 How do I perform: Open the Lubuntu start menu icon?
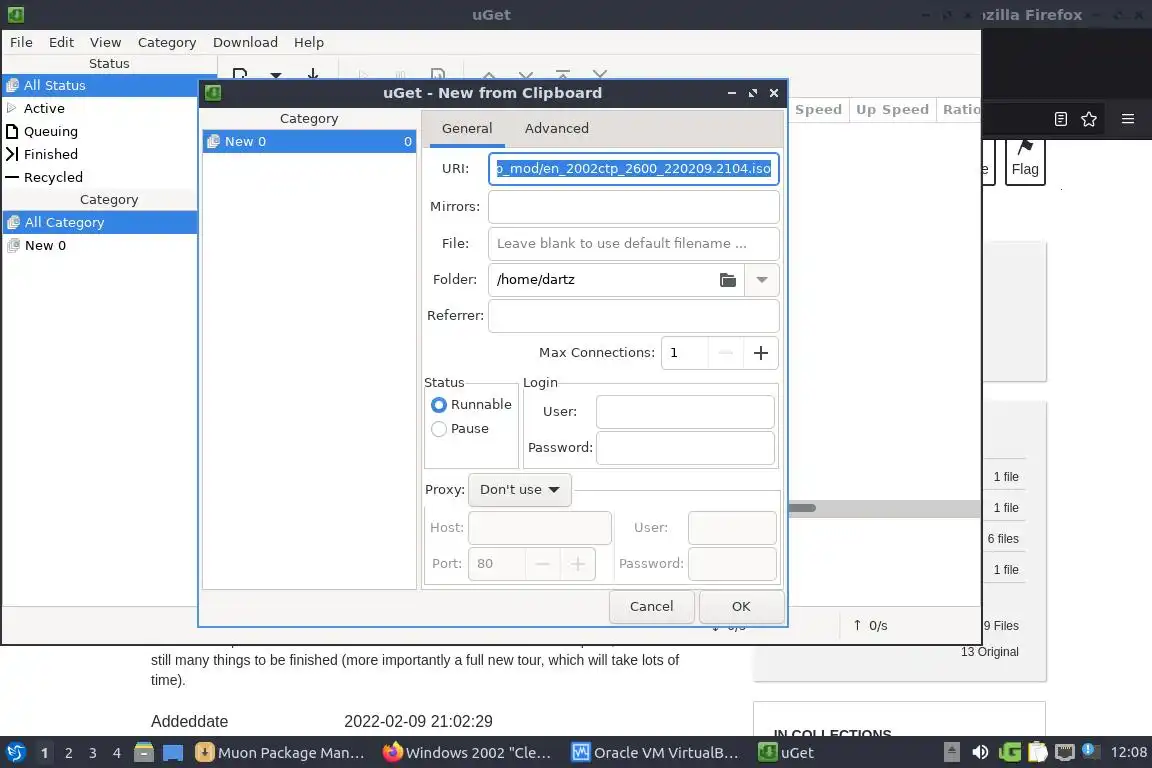pyautogui.click(x=15, y=753)
